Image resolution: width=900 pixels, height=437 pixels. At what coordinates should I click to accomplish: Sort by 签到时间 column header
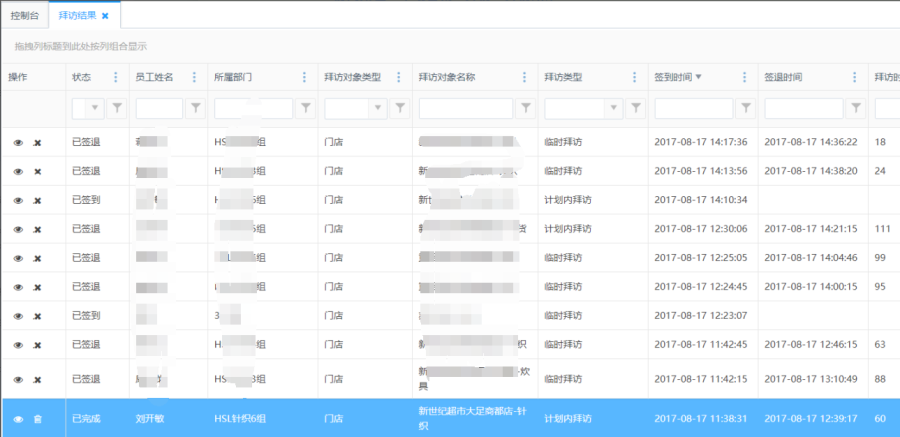(x=672, y=78)
